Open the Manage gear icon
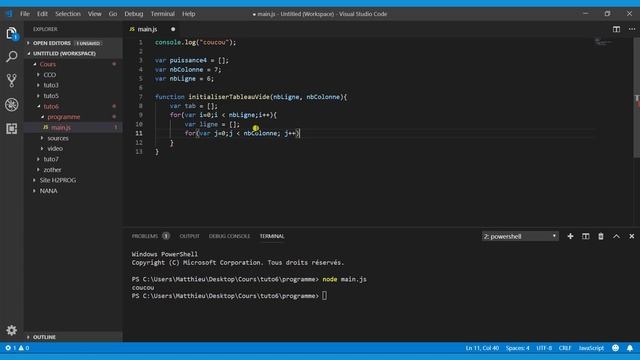 click(11, 330)
